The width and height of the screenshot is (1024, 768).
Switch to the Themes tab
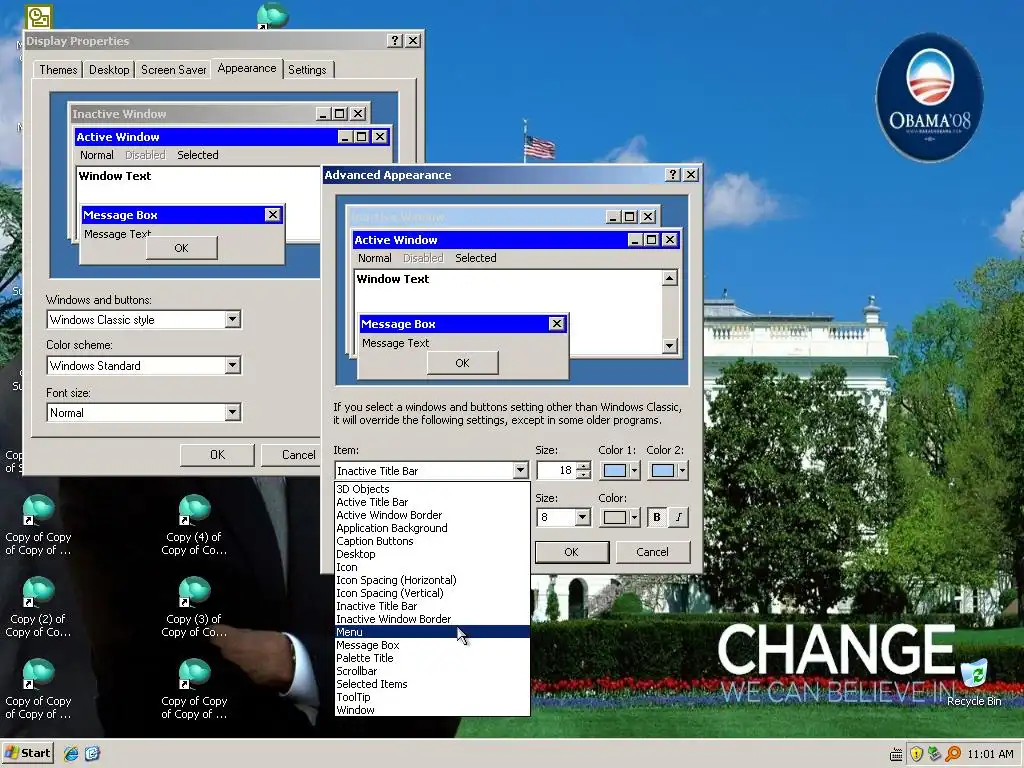[x=58, y=70]
